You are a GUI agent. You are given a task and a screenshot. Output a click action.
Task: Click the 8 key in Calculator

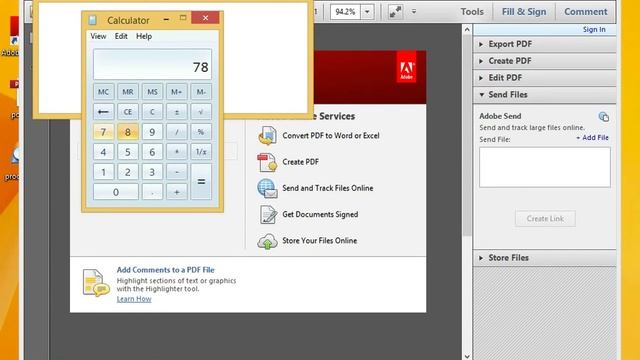128,132
